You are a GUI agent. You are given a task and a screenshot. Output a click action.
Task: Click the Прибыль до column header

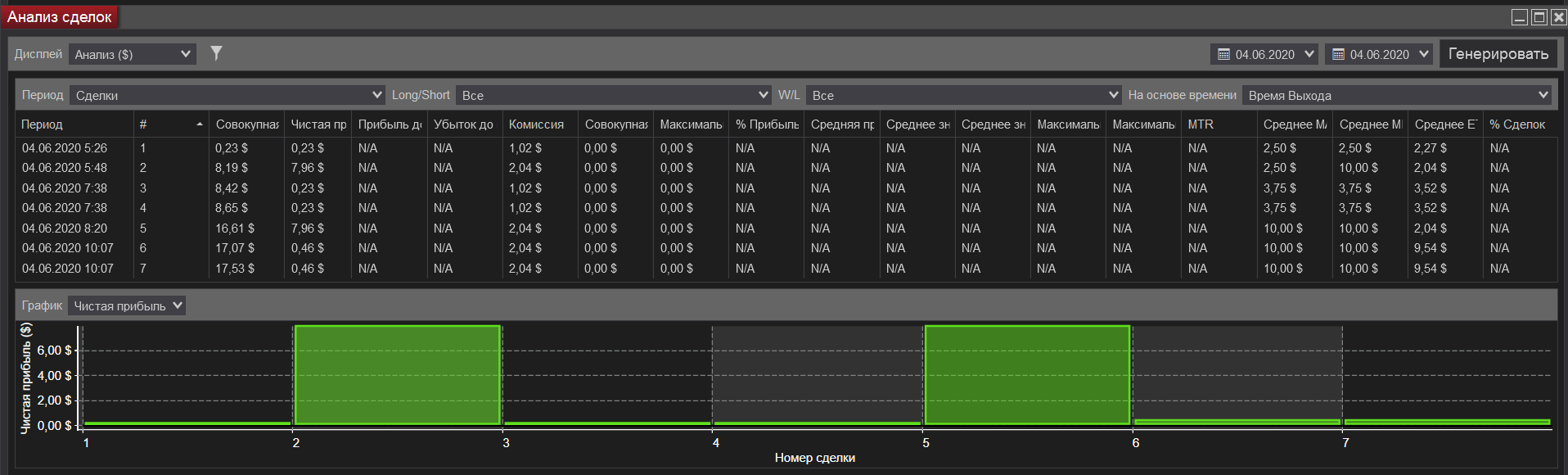(390, 124)
